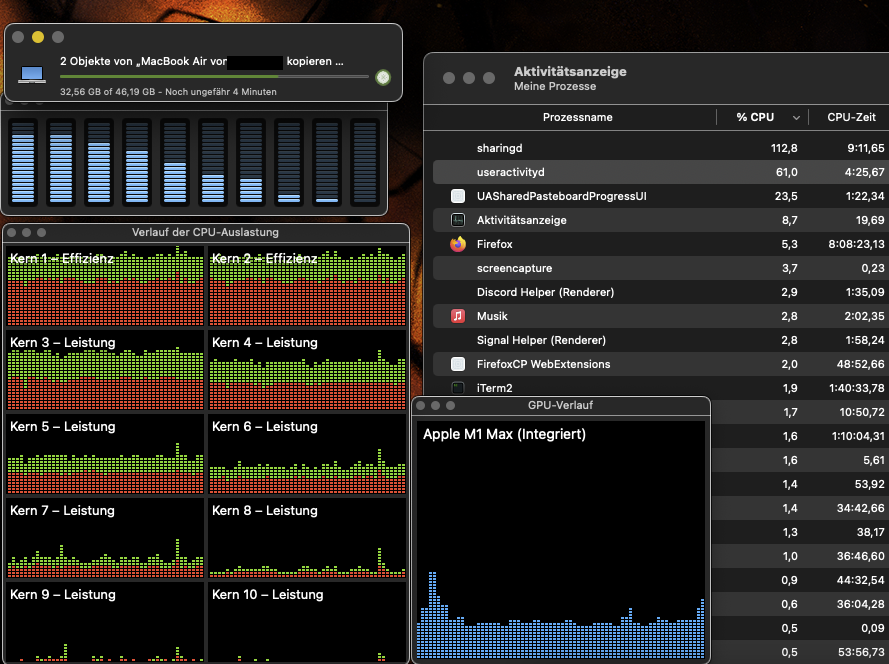Click the Verlauf der CPU-Auslastung title bar
Screen dimensions: 889x664
[x=205, y=232]
